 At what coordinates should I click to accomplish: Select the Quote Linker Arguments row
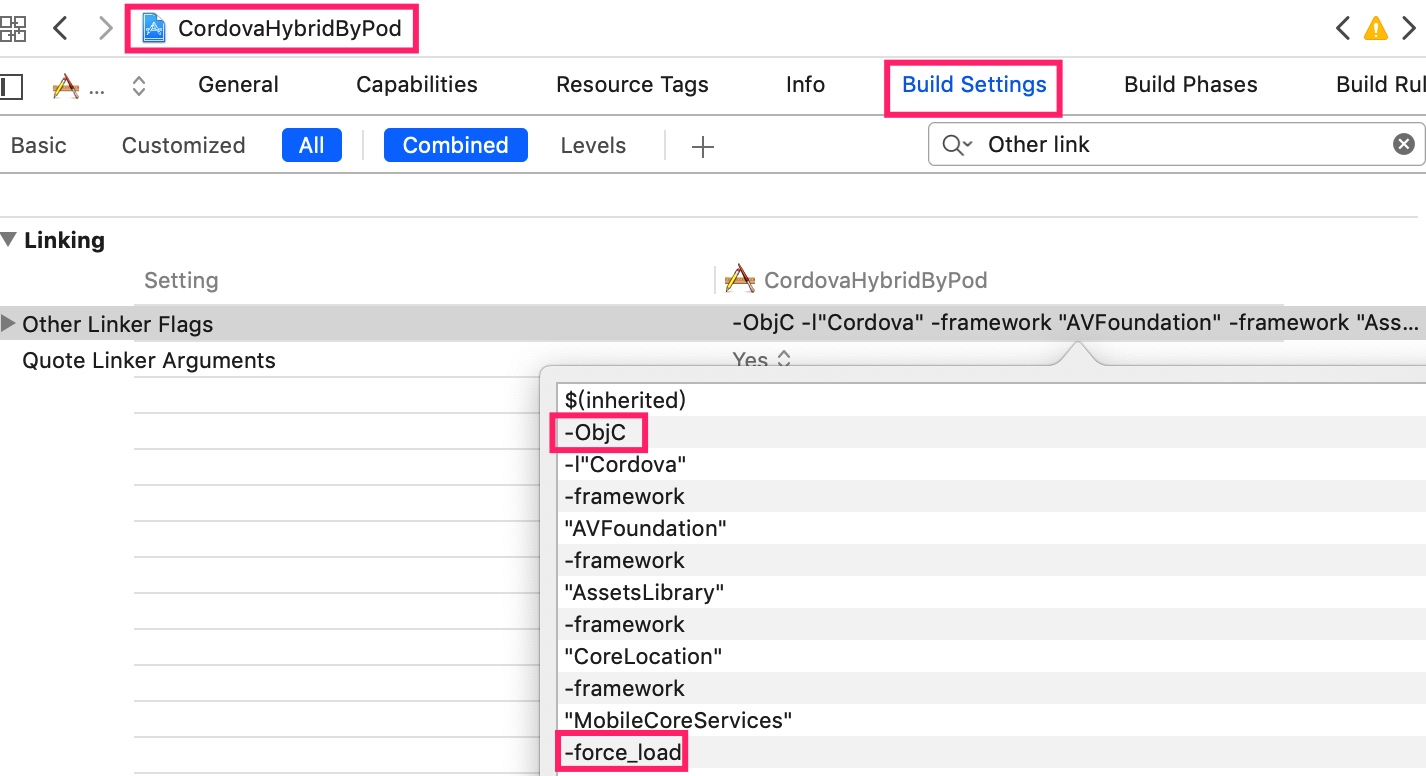149,360
